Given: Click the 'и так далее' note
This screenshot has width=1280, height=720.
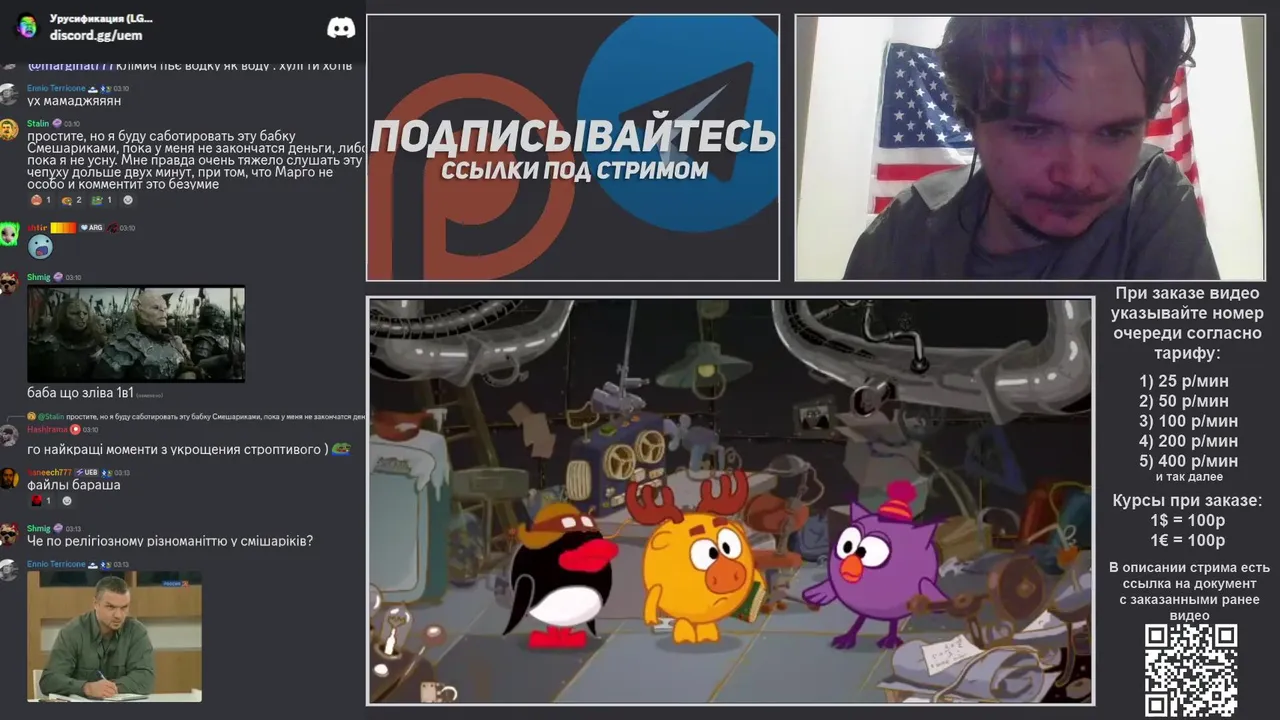Looking at the screenshot, I should (1189, 477).
